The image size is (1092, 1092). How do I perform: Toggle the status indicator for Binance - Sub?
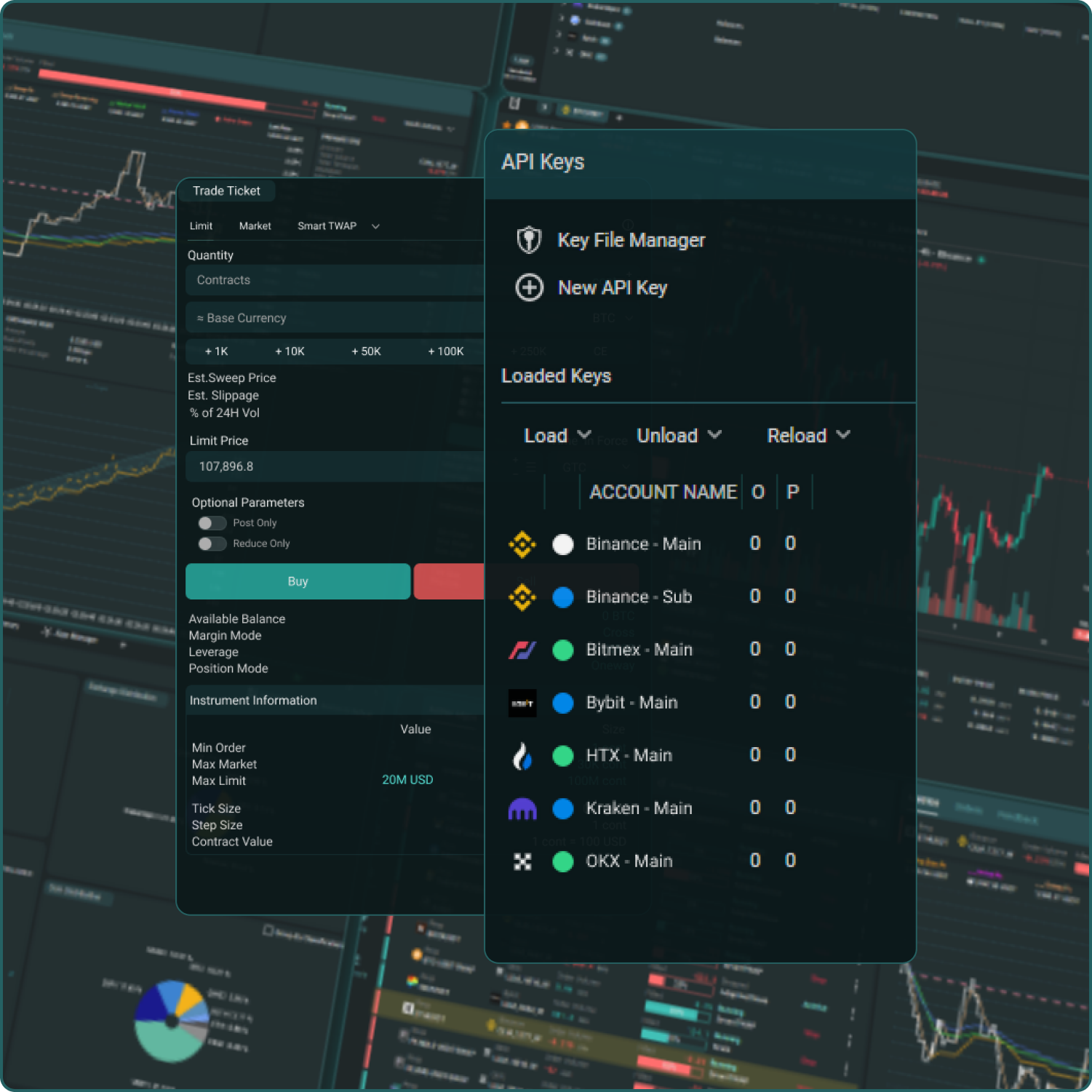point(563,597)
